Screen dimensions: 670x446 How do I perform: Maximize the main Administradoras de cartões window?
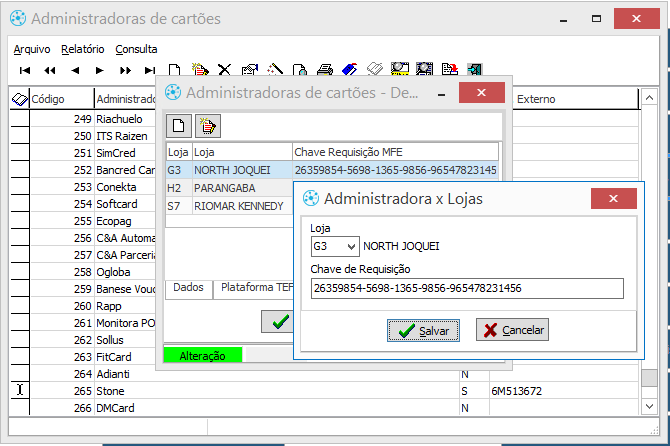[597, 19]
